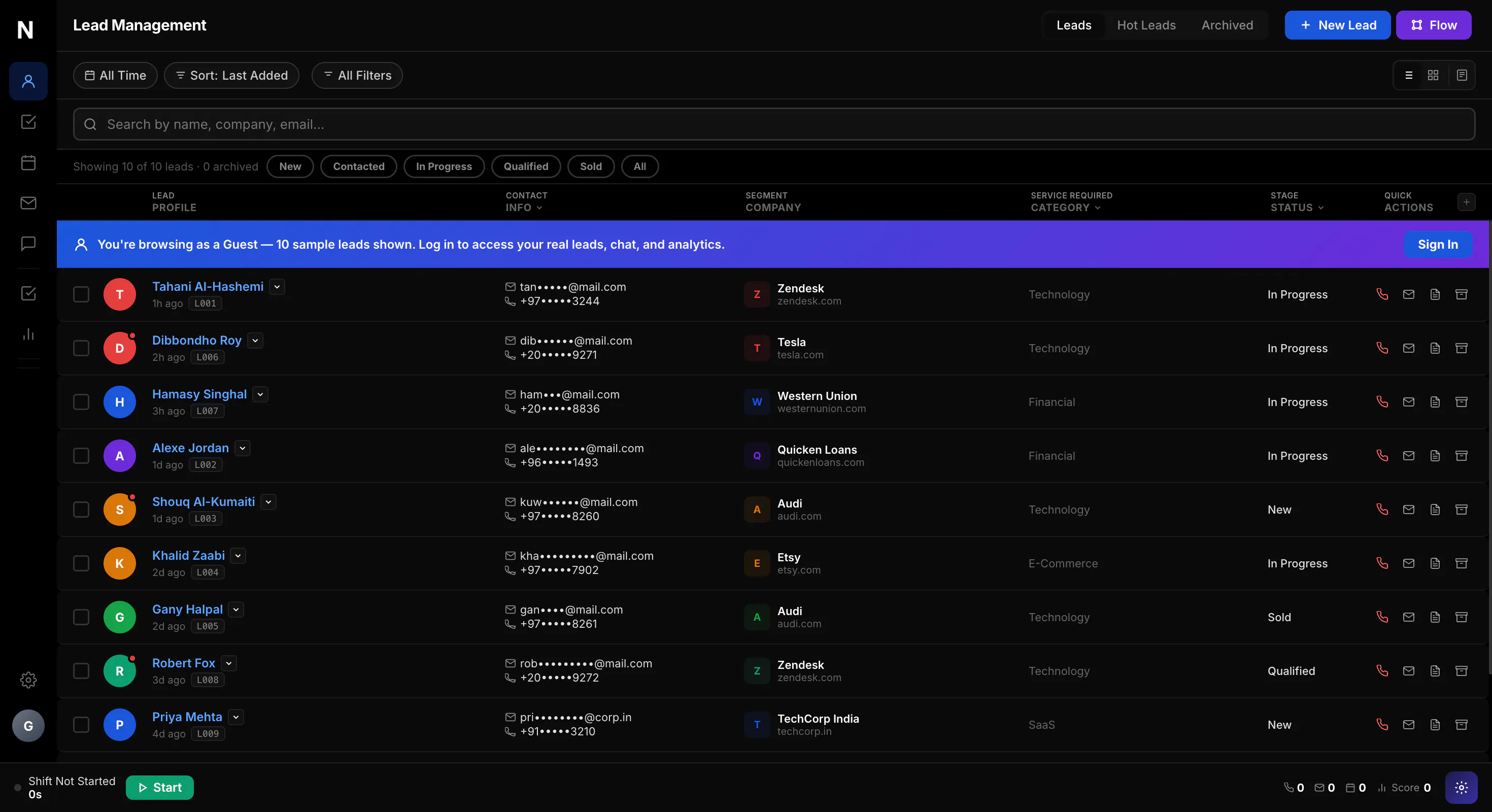Click the N logo in the sidebar
This screenshot has height=812, width=1492.
tap(25, 29)
